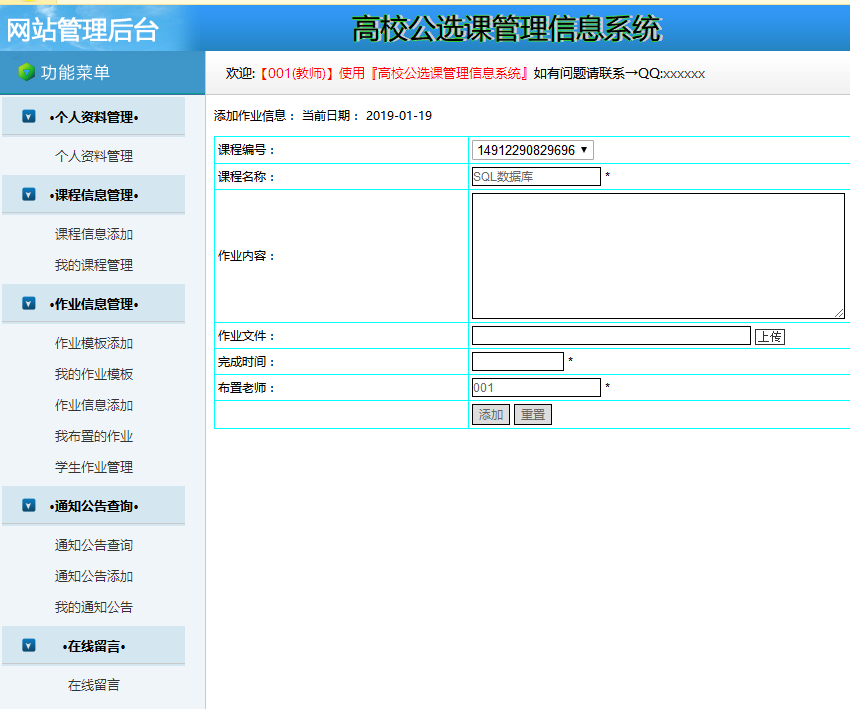Toggle the •课程信息管理• menu header
Image resolution: width=850 pixels, height=709 pixels.
click(x=93, y=195)
